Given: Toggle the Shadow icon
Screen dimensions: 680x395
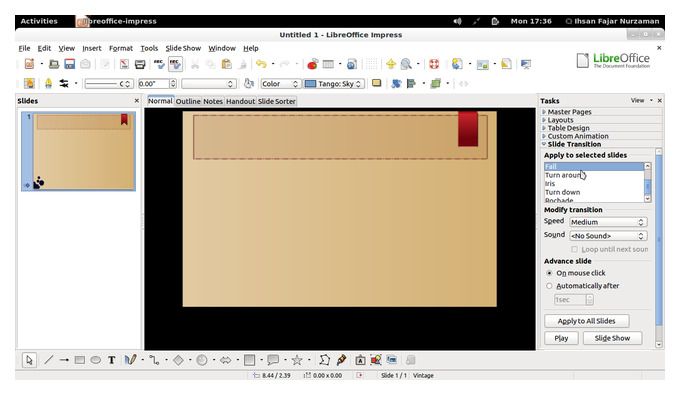Looking at the screenshot, I should [376, 83].
